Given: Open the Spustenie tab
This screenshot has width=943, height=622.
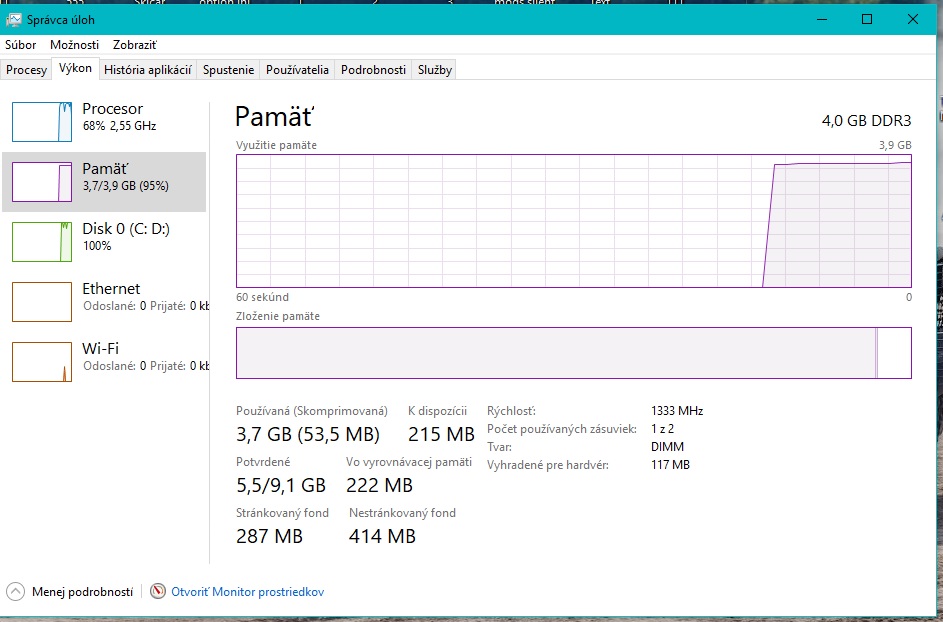Looking at the screenshot, I should [x=228, y=70].
